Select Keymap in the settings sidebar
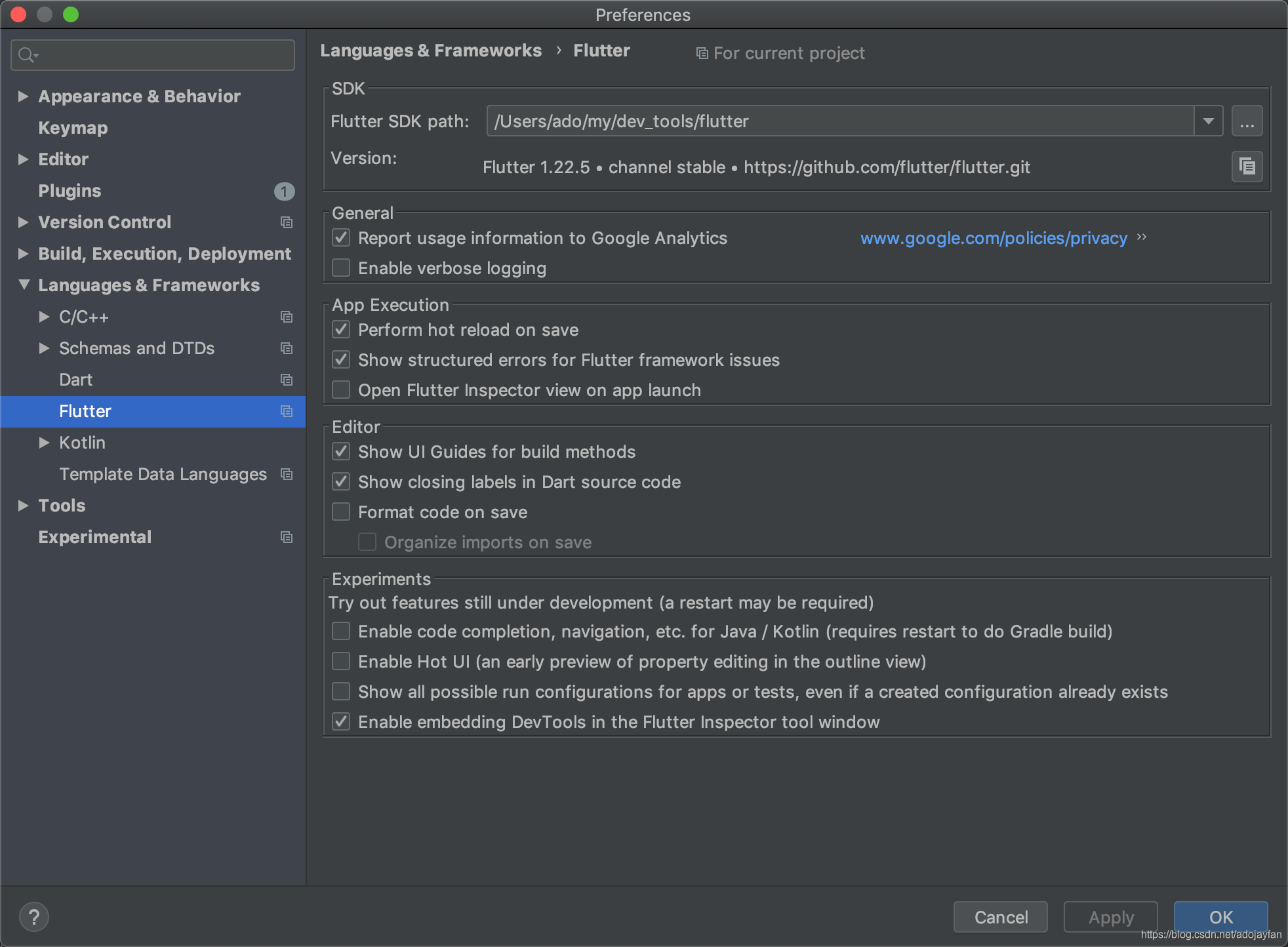 coord(73,128)
